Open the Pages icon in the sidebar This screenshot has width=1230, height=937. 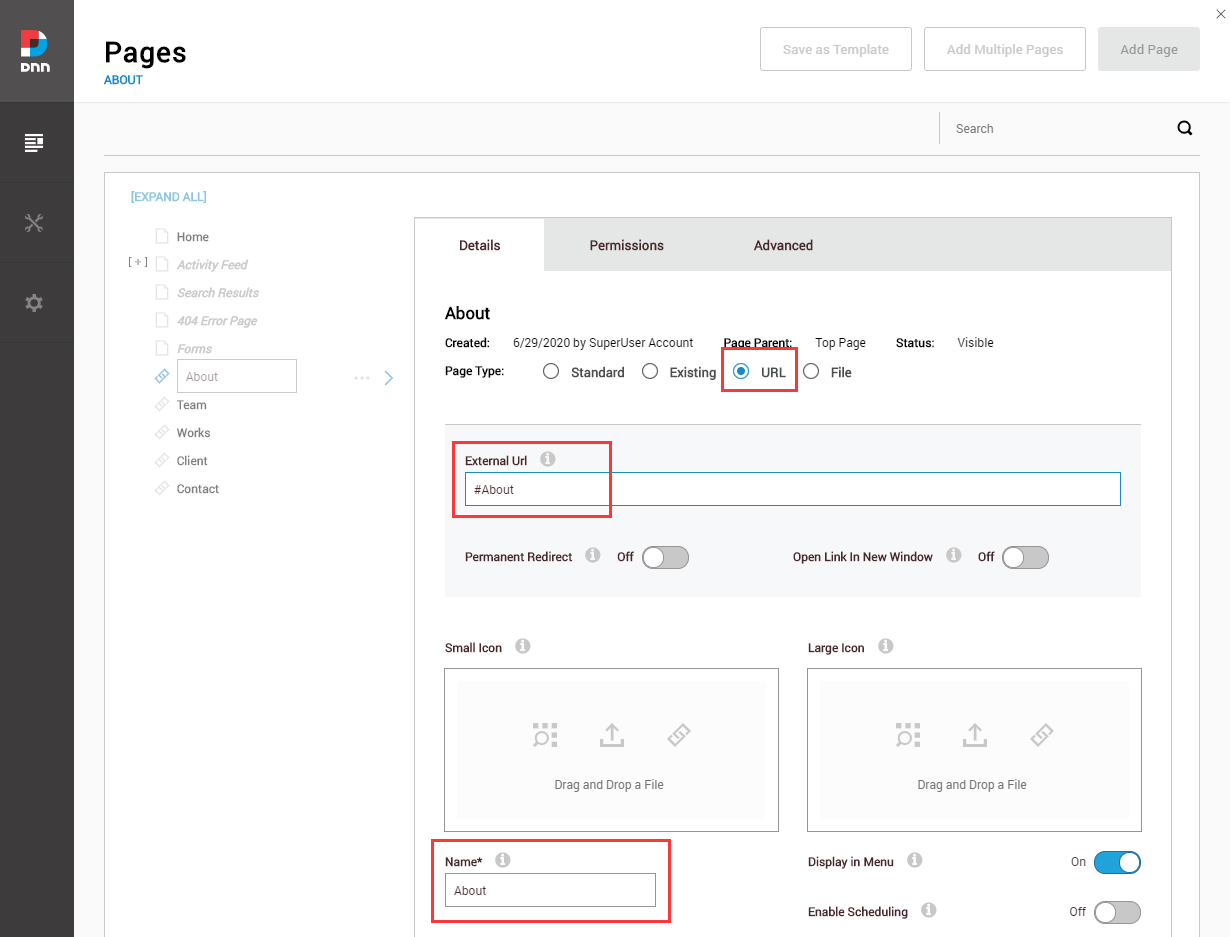click(x=36, y=141)
